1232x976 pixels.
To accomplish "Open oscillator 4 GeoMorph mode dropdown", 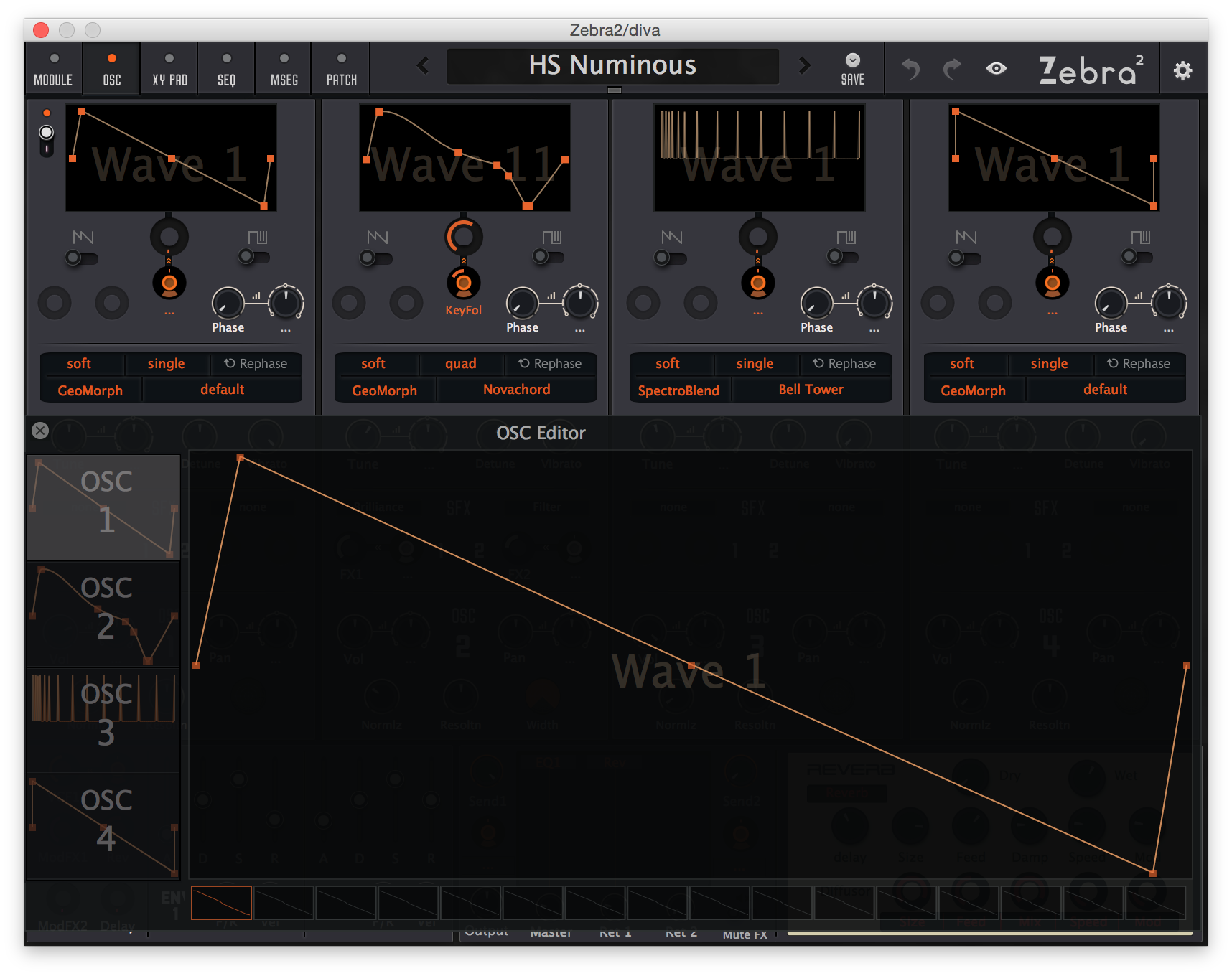I will click(x=974, y=390).
